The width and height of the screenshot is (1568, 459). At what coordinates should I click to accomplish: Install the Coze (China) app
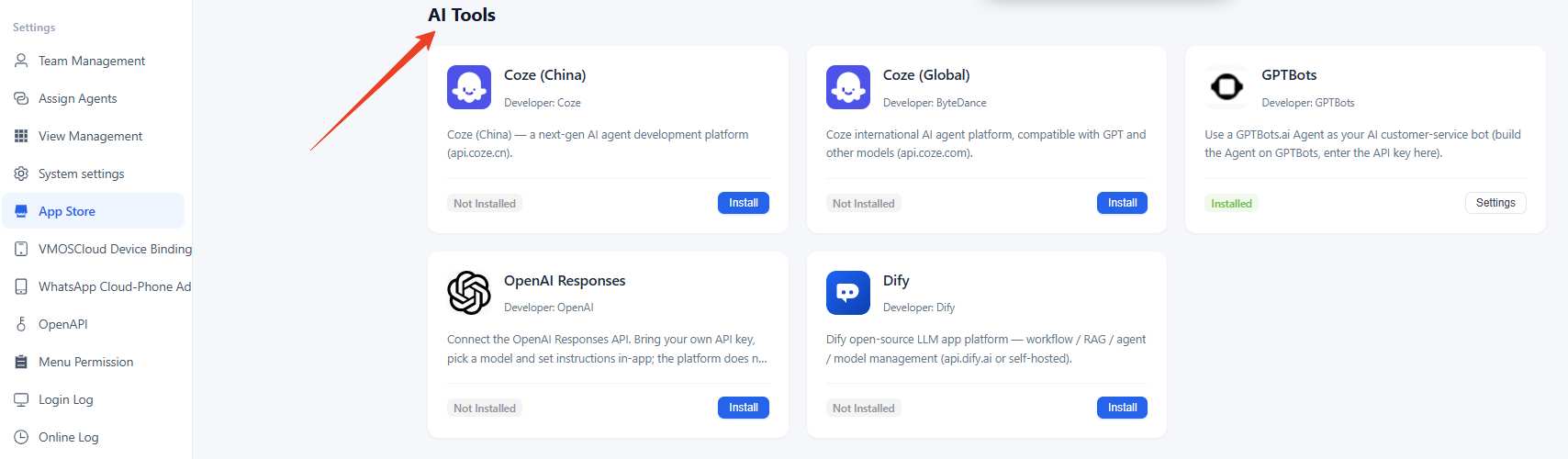point(744,203)
